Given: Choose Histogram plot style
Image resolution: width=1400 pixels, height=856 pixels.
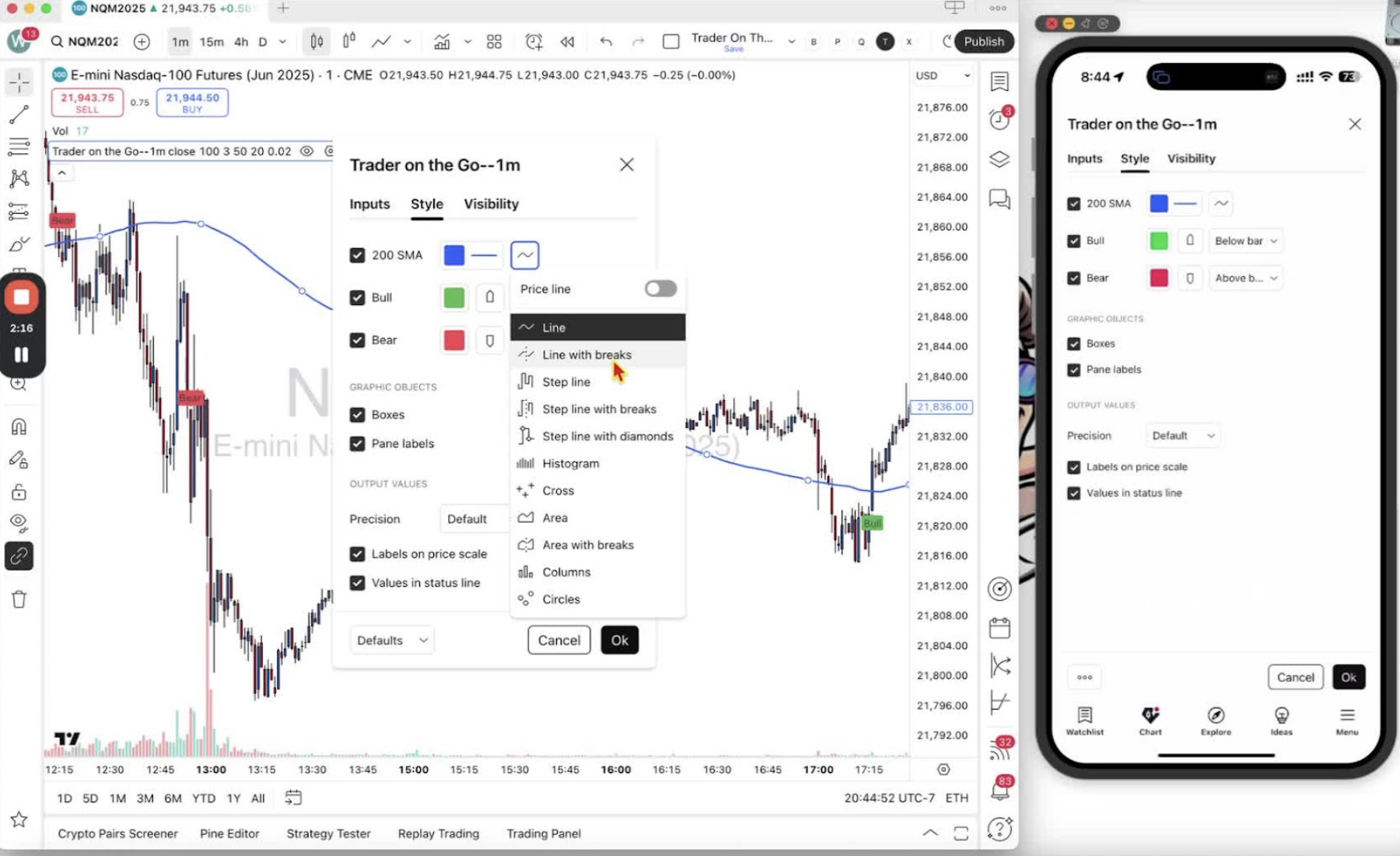Looking at the screenshot, I should (597, 464).
